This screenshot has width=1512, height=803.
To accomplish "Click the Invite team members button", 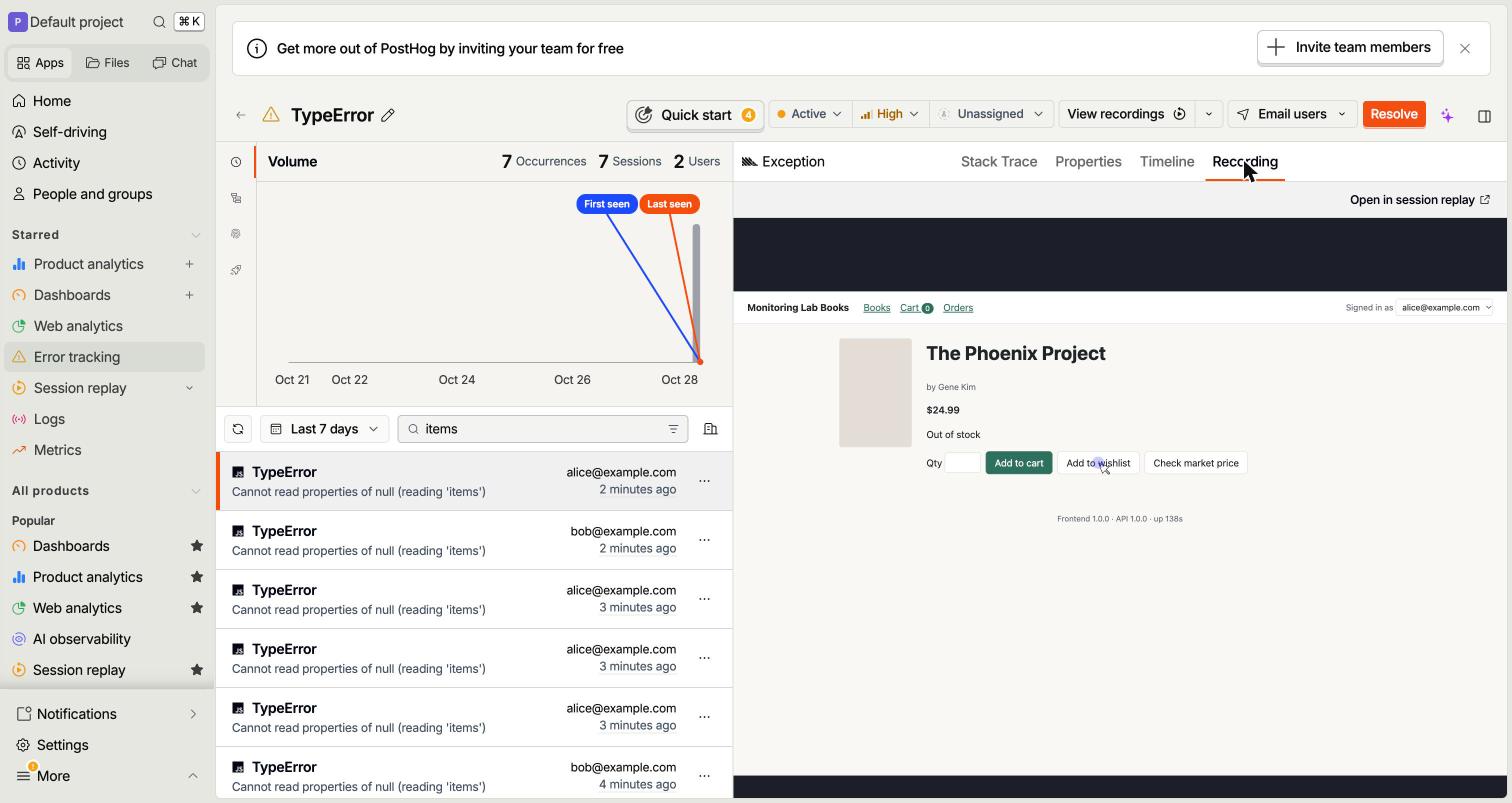I will 1350,48.
